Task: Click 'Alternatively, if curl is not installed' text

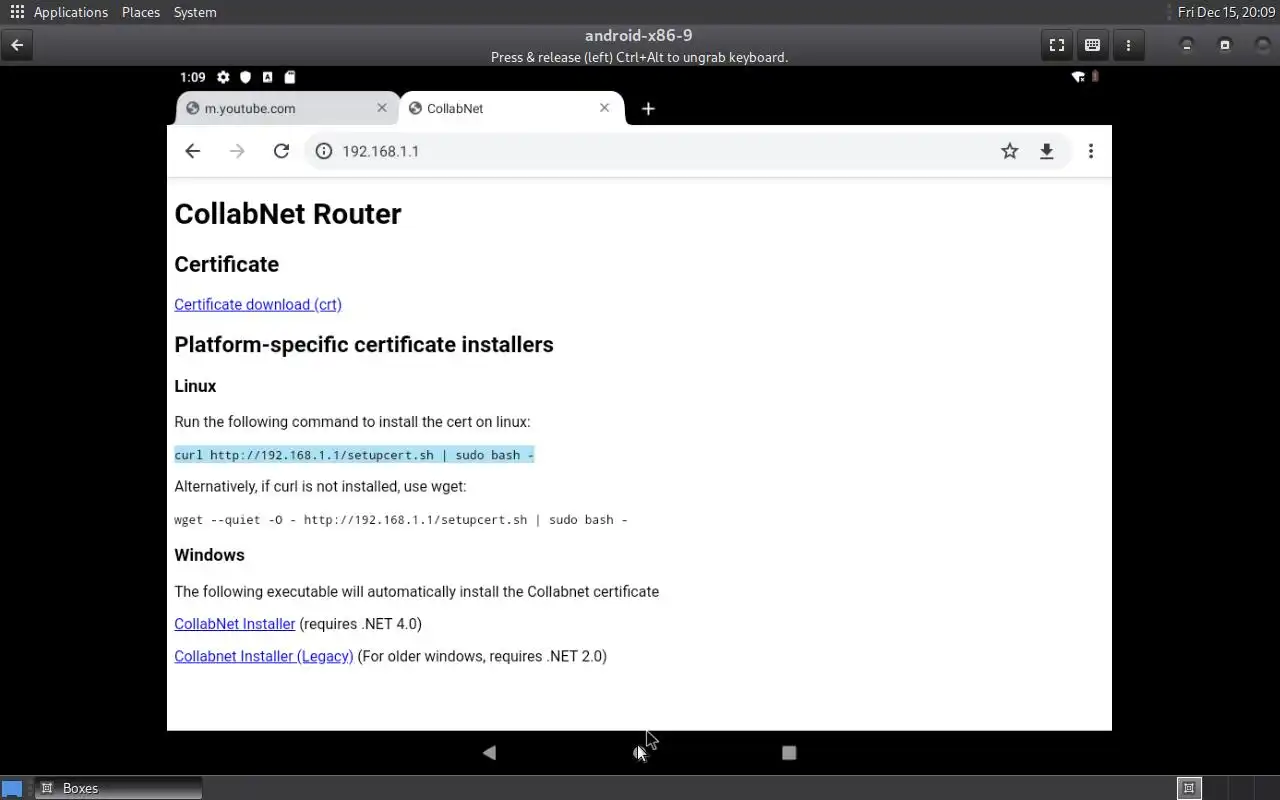Action: 320,486
